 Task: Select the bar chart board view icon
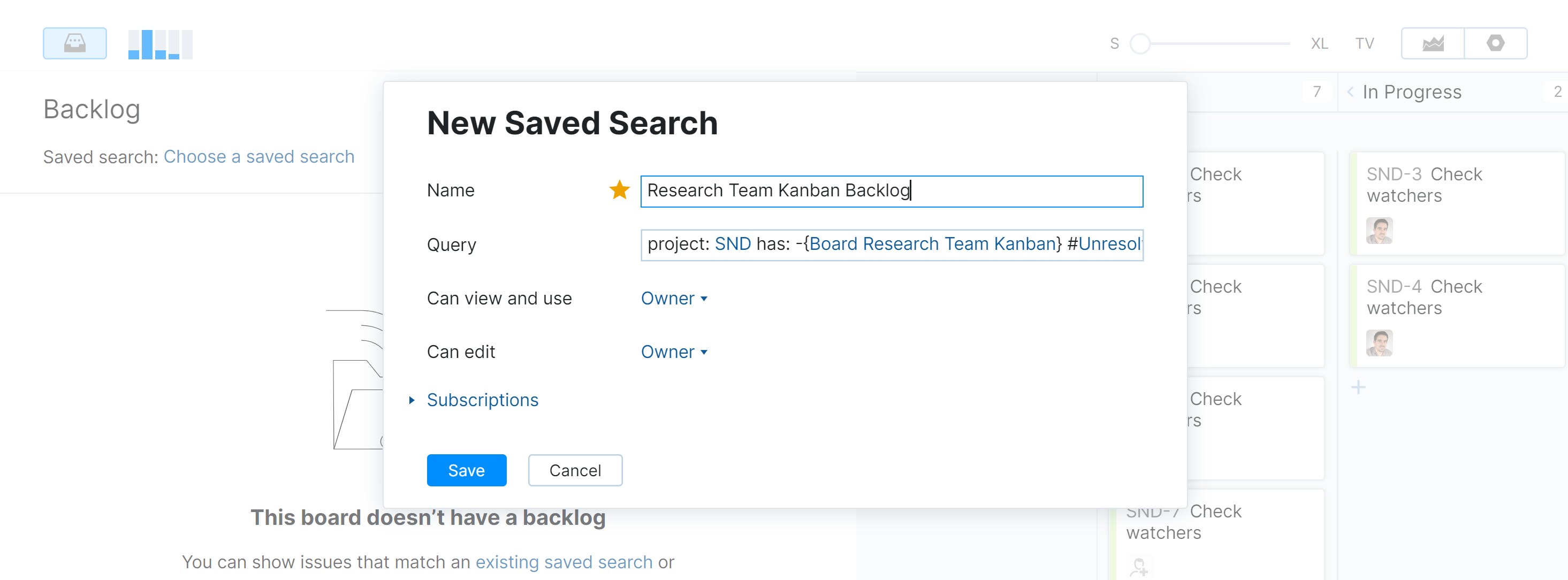[x=160, y=43]
